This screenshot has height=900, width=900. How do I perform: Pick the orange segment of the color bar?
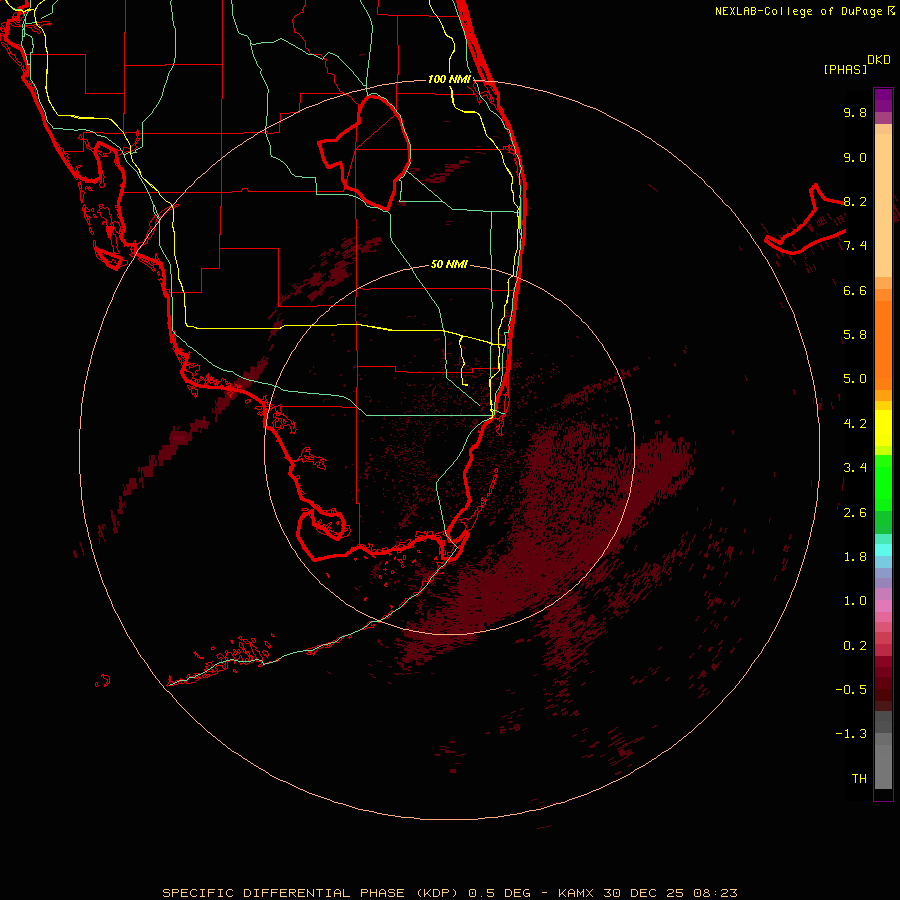(883, 345)
